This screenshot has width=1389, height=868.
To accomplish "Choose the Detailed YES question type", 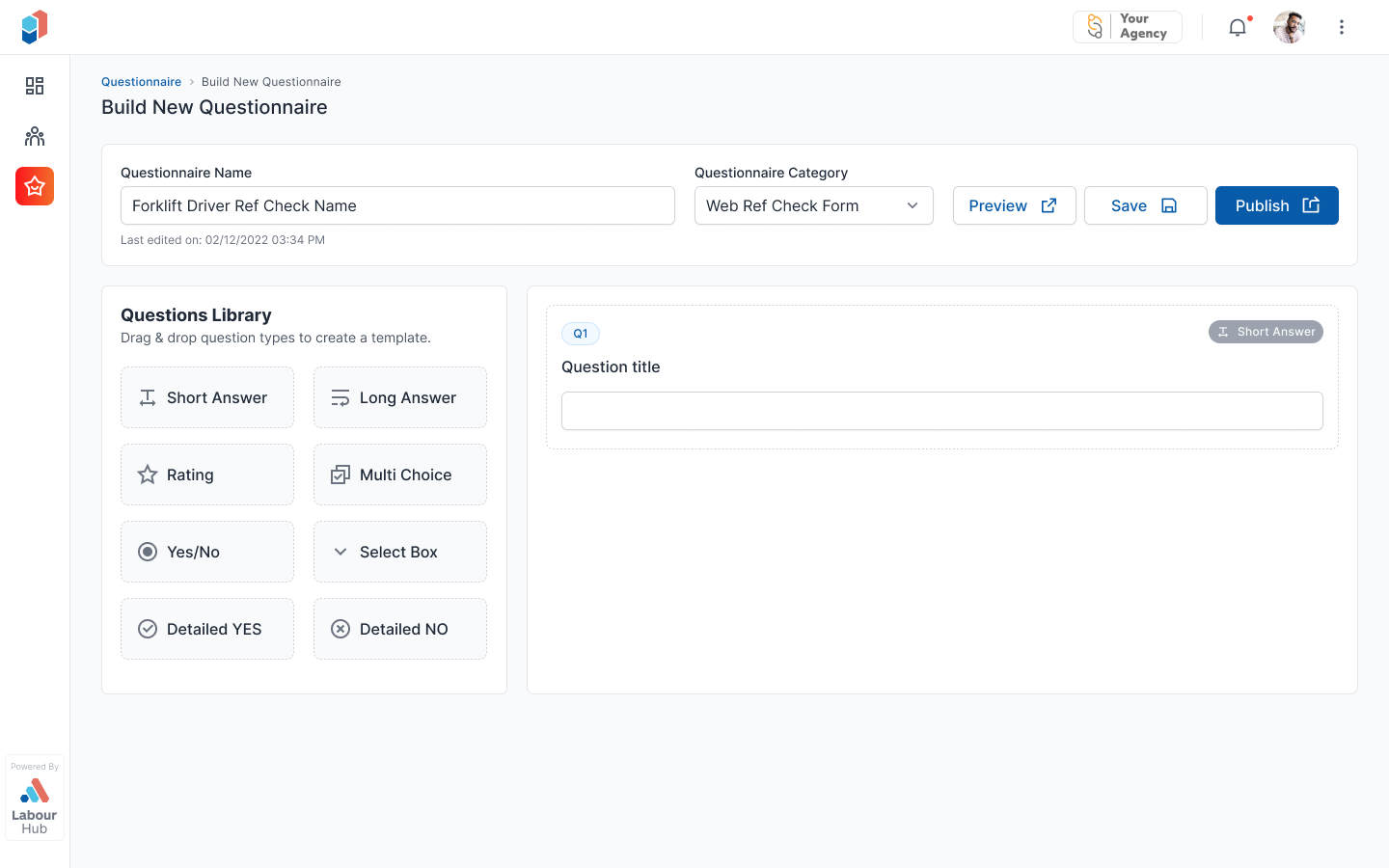I will [x=206, y=628].
